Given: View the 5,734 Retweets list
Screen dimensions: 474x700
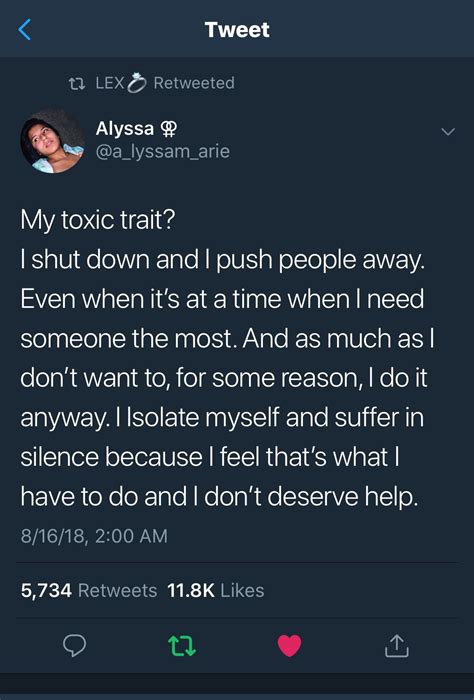Looking at the screenshot, I should pos(89,590).
